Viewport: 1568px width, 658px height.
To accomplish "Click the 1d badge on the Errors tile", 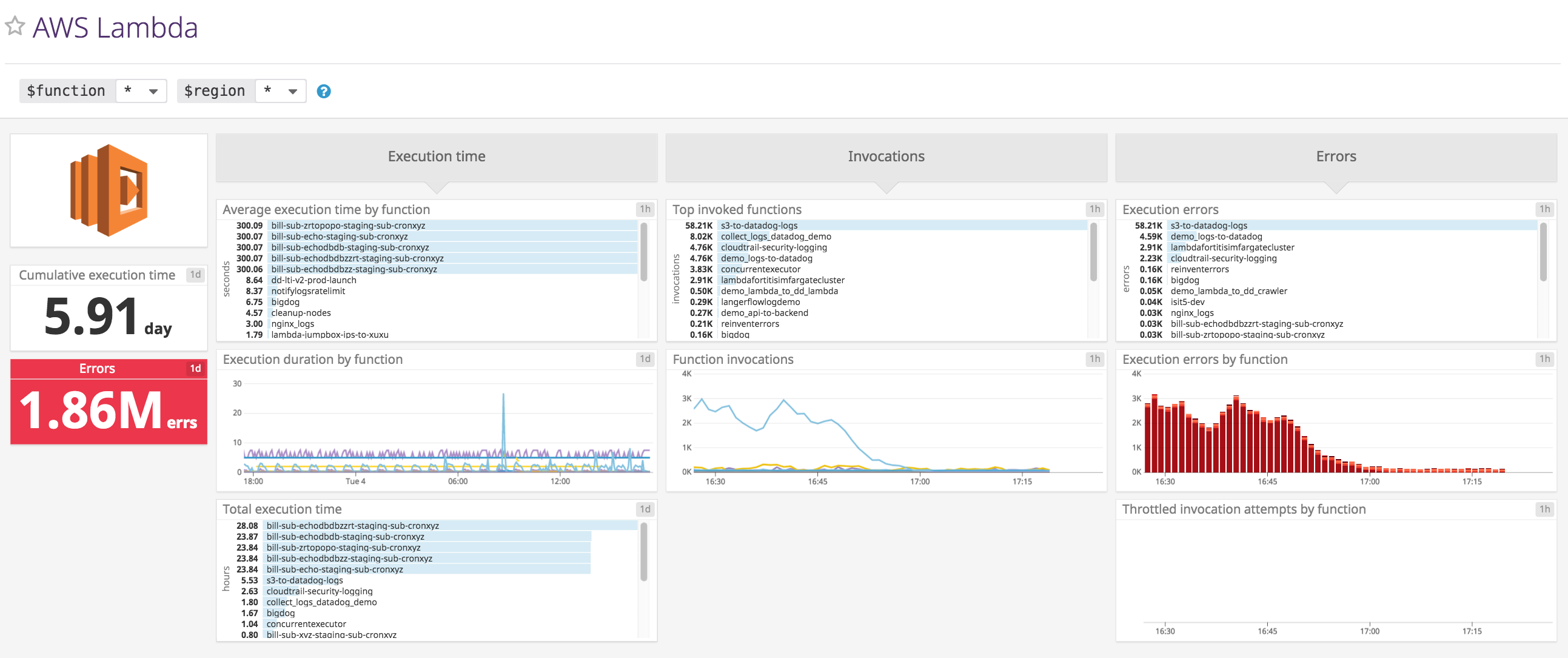I will click(x=195, y=368).
